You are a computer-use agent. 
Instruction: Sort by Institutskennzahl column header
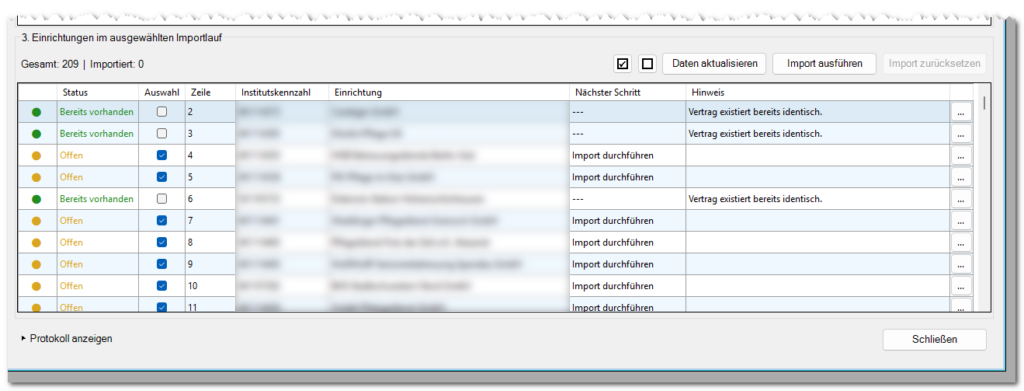(282, 92)
